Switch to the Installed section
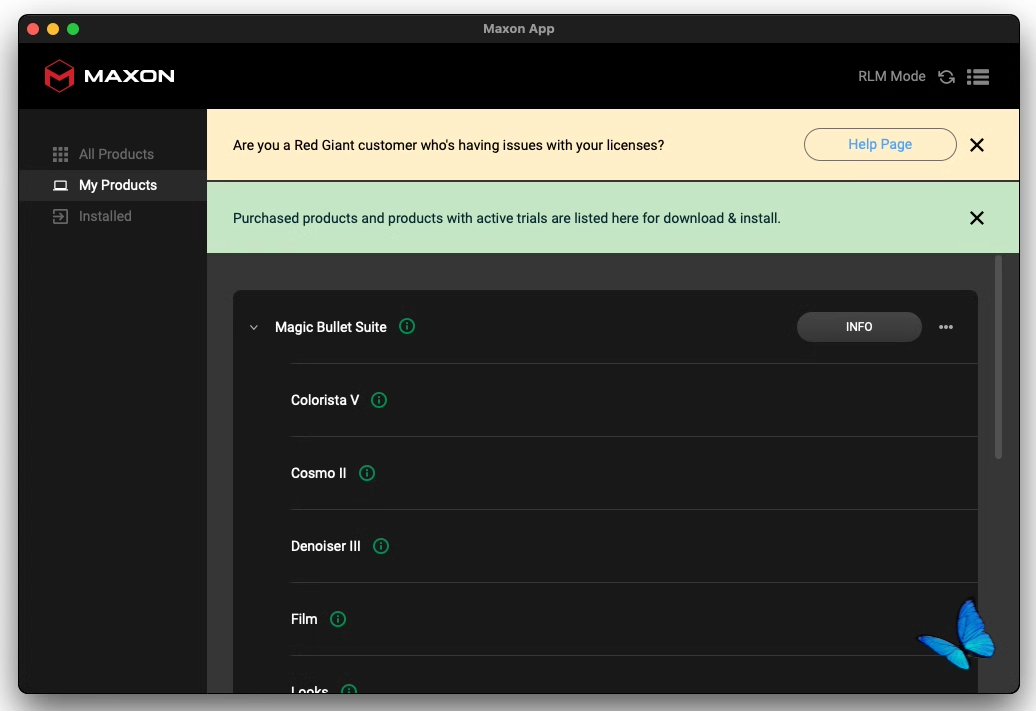Image resolution: width=1036 pixels, height=711 pixels. tap(105, 216)
